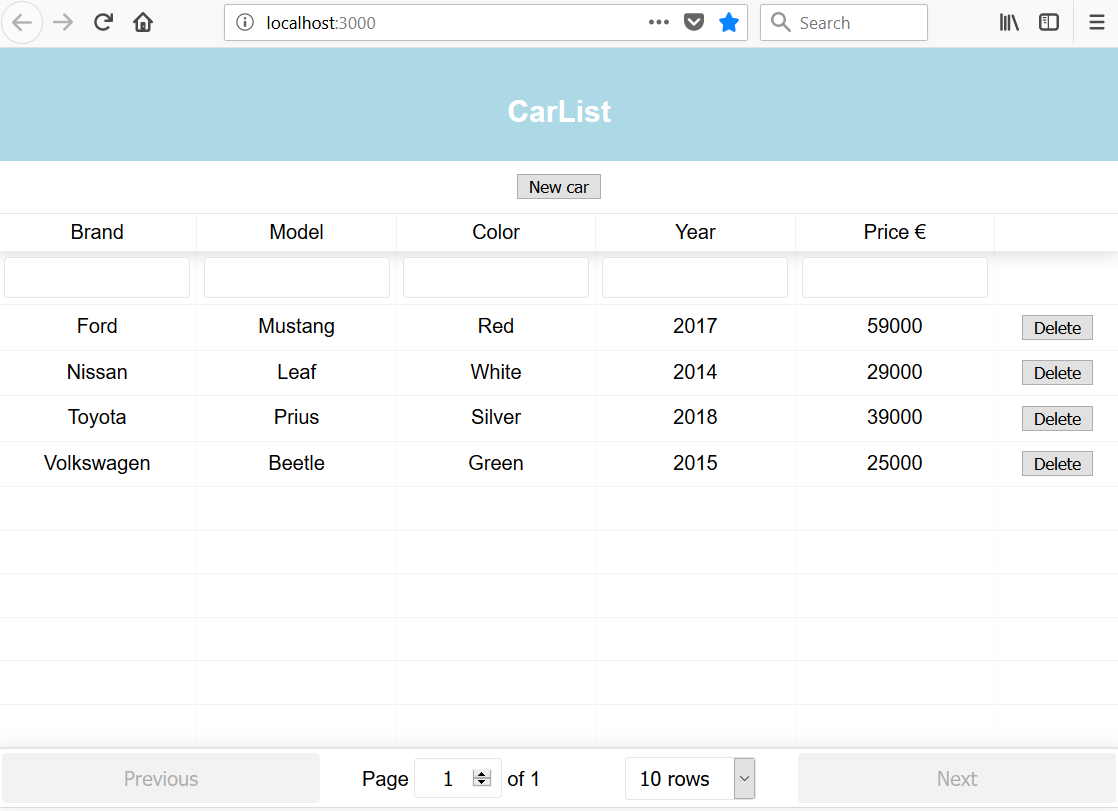Delete the Nissan Leaf row

(1057, 372)
